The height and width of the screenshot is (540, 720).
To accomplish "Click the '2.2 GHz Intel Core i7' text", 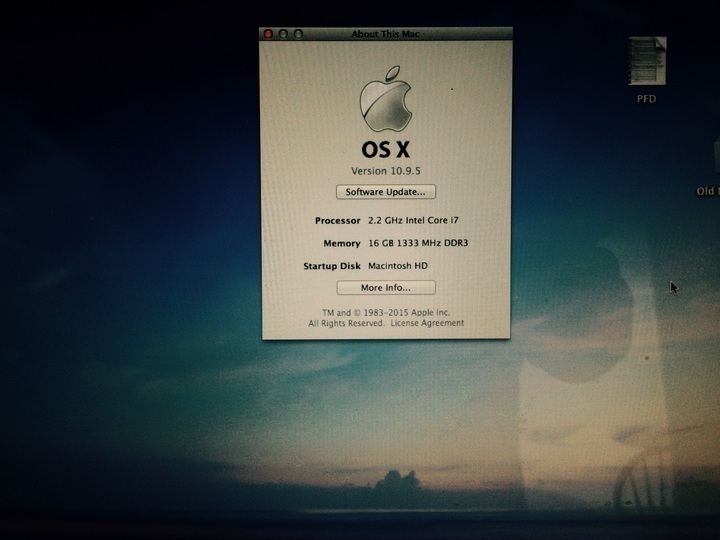I will (x=413, y=220).
